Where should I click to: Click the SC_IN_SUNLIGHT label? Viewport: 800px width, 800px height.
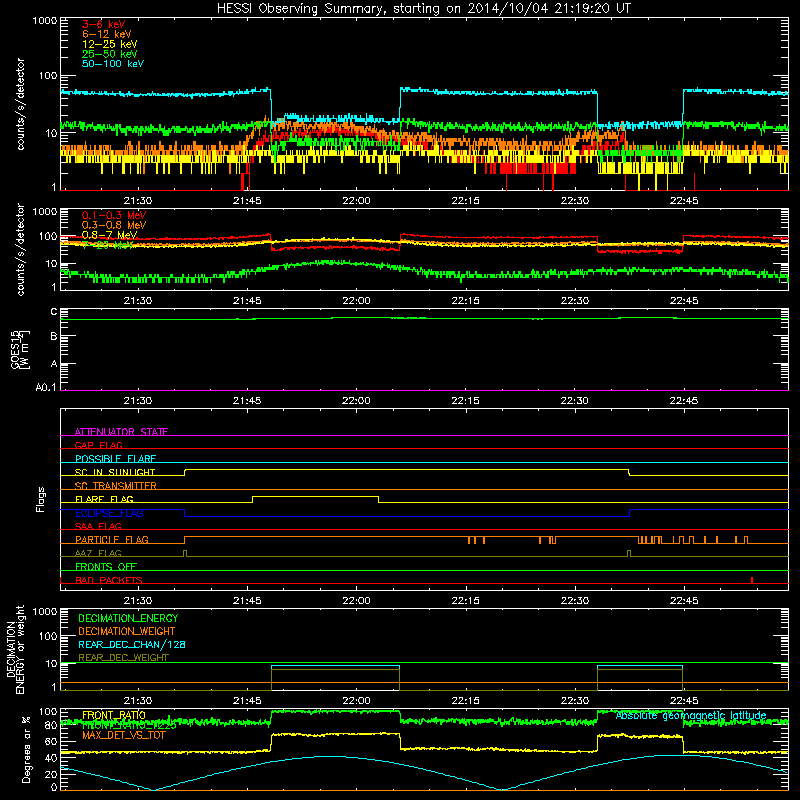point(115,472)
